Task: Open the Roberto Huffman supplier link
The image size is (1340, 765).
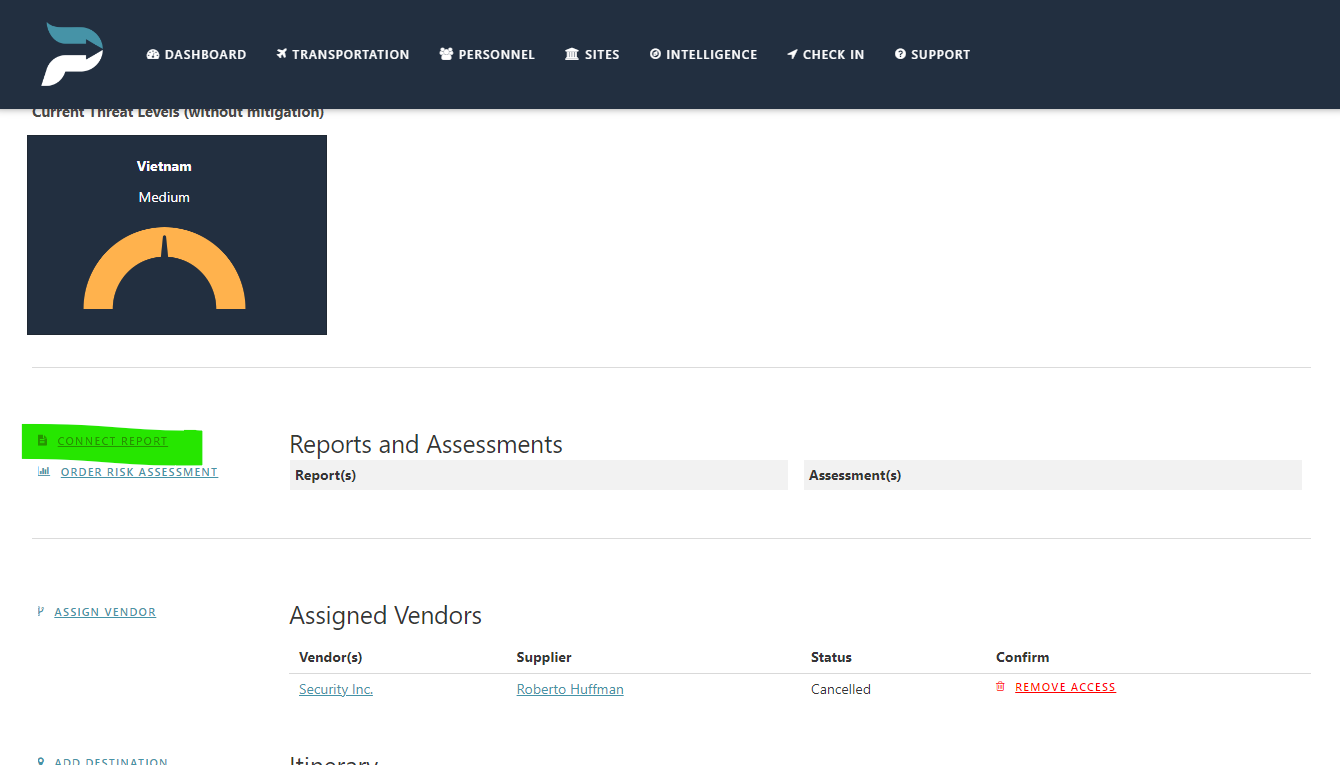Action: tap(570, 689)
